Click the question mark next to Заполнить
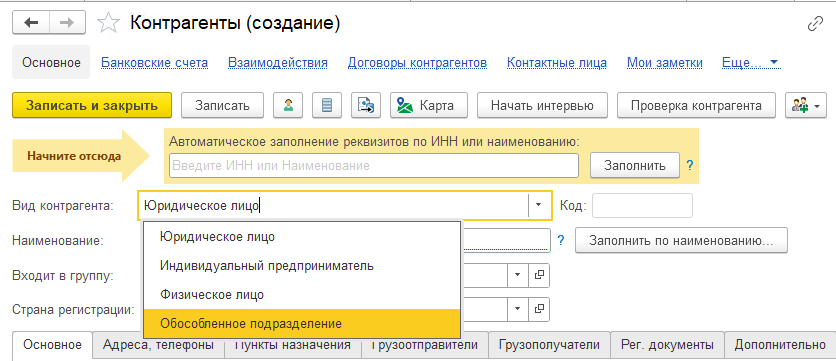The width and height of the screenshot is (836, 361). pos(689,165)
